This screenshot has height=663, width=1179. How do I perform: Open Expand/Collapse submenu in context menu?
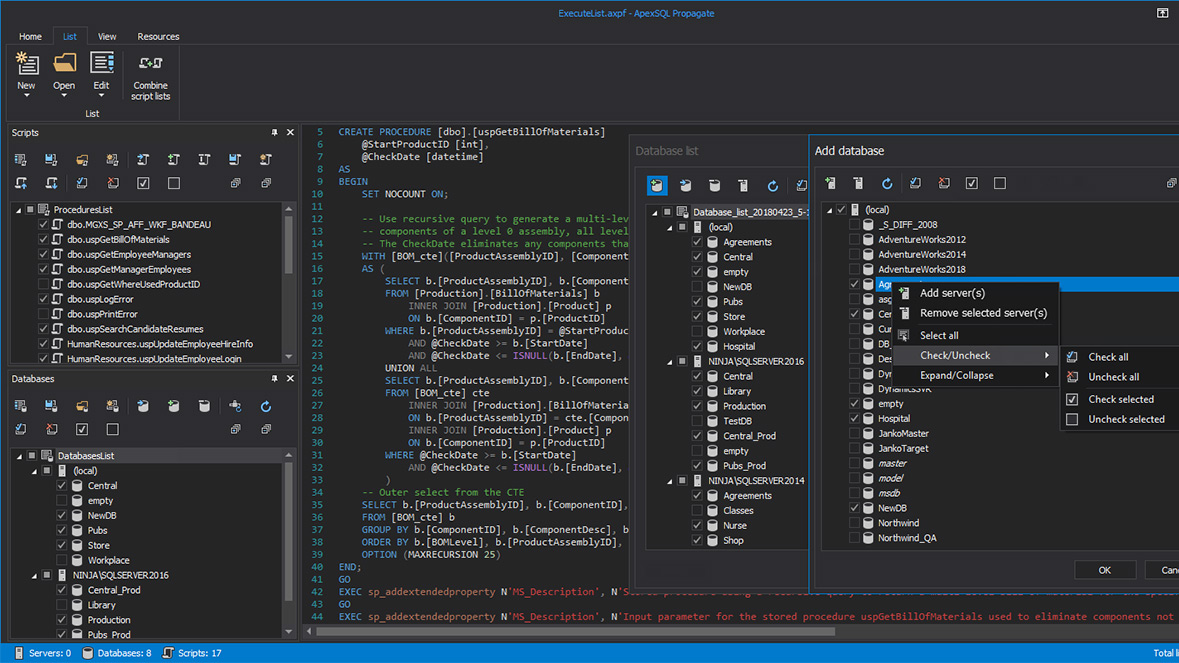coord(956,376)
